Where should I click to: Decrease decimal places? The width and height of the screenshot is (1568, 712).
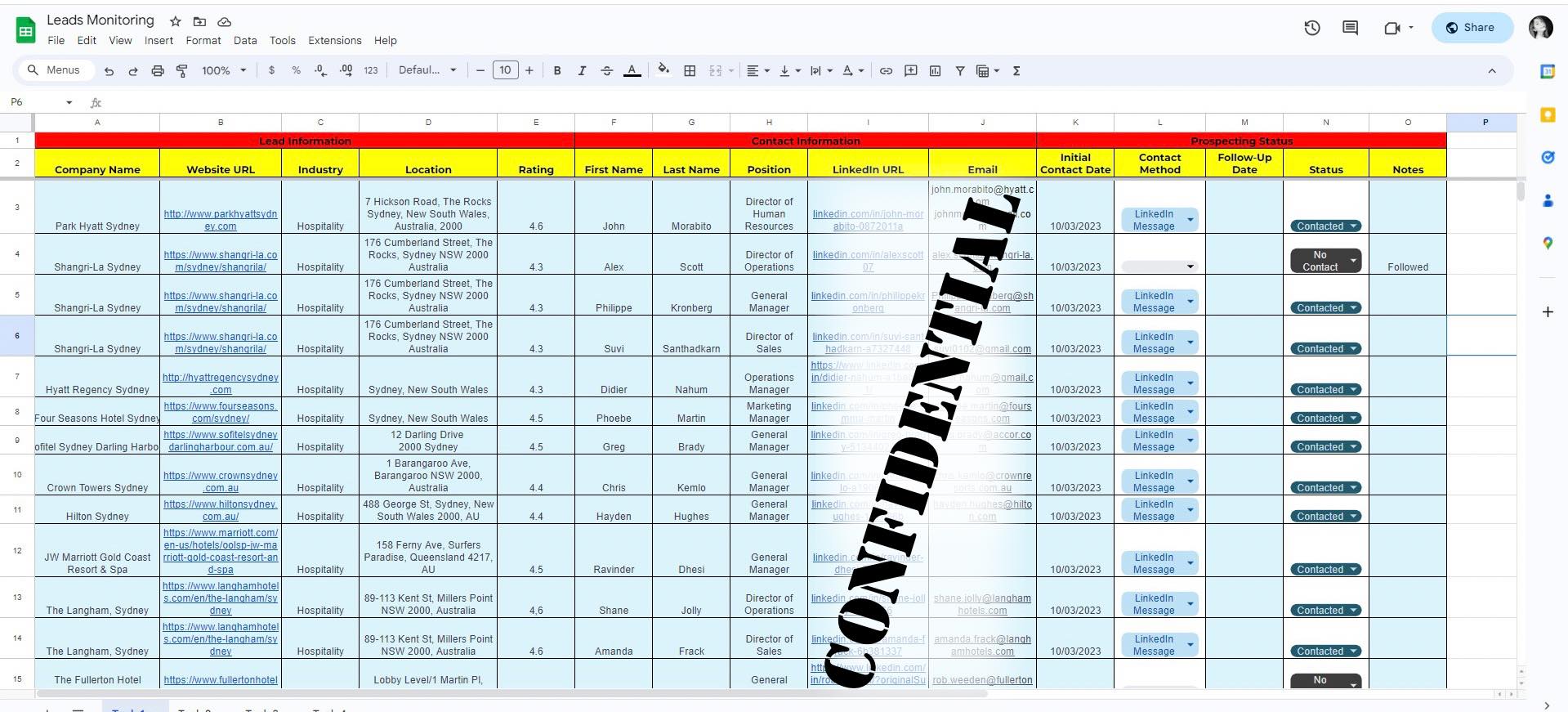320,71
